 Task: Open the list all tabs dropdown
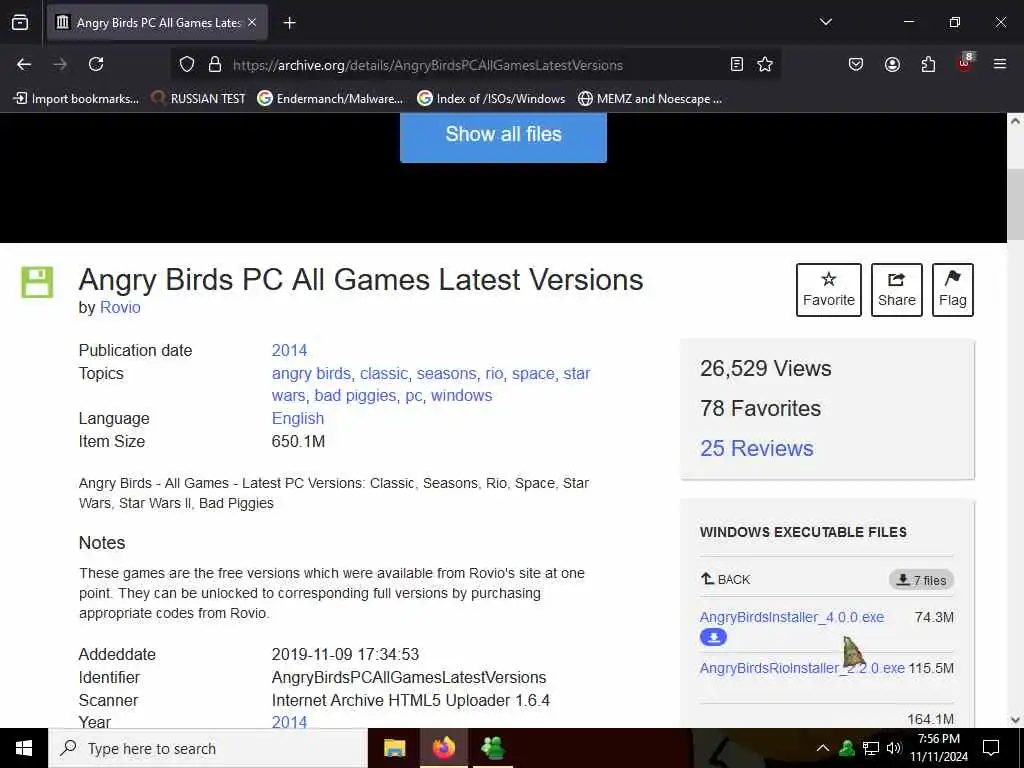tap(825, 22)
